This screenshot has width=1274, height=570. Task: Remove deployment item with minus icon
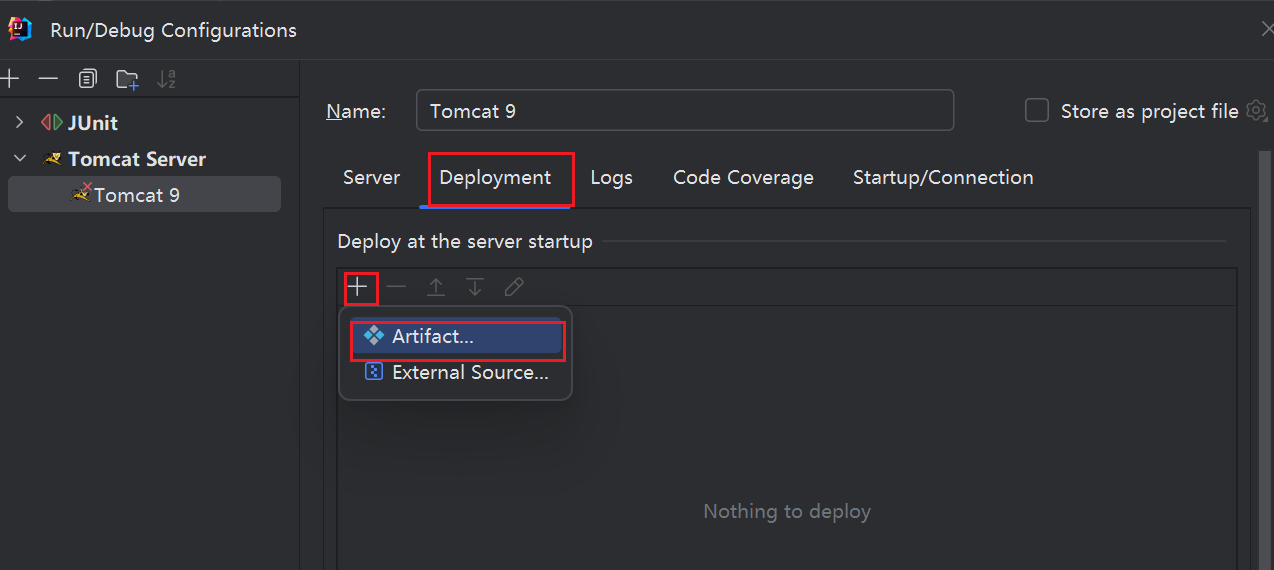coord(397,288)
